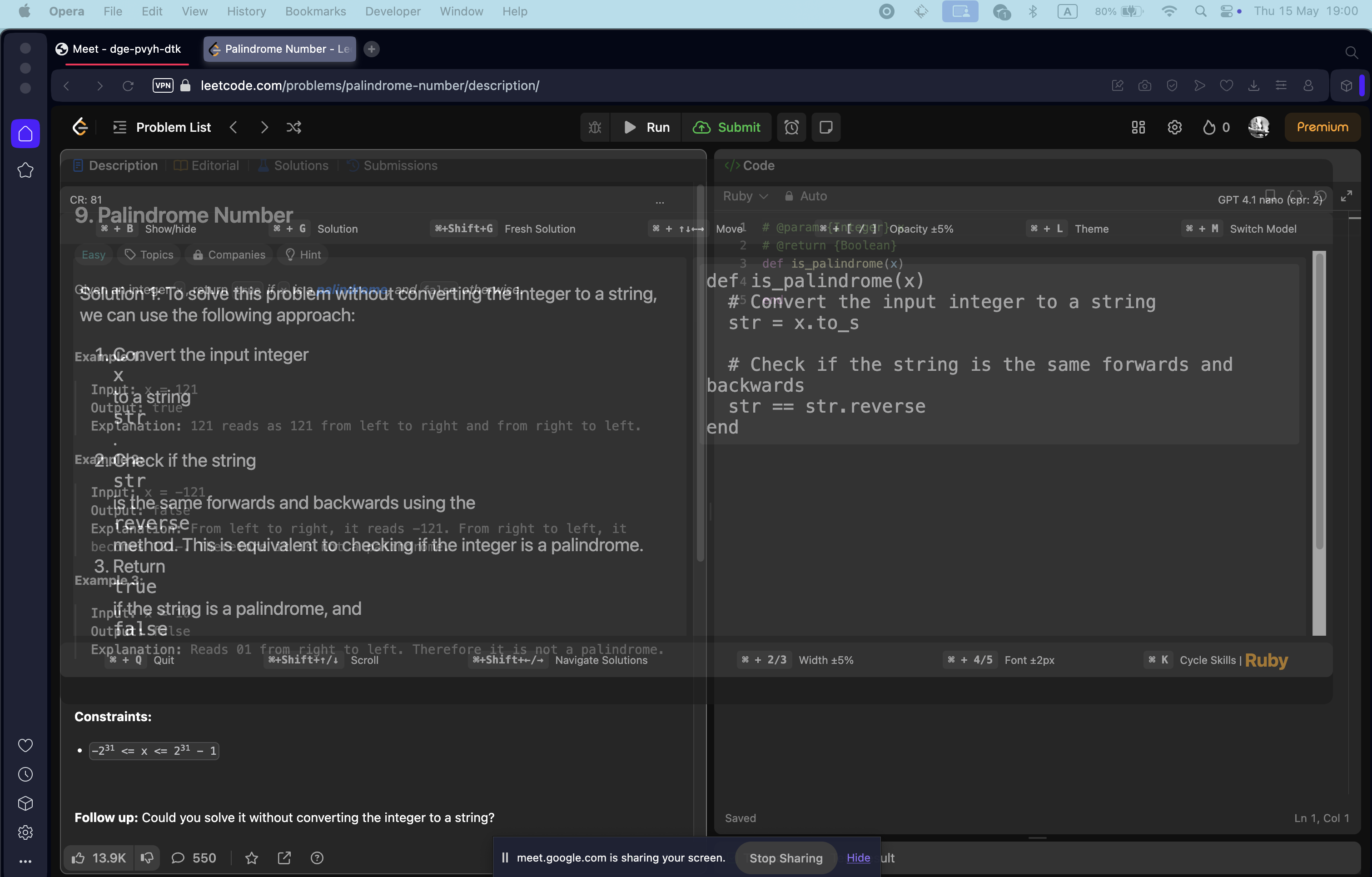Open the help question mark icon
This screenshot has width=1372, height=877.
point(317,857)
